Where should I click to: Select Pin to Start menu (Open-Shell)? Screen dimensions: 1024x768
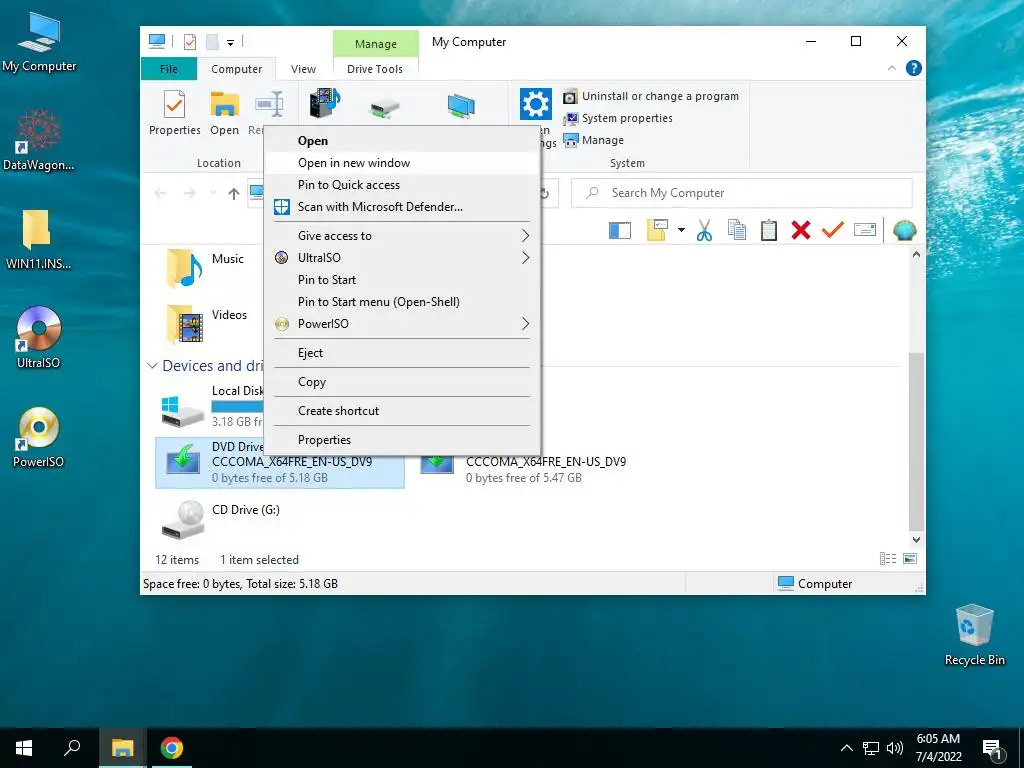click(402, 302)
